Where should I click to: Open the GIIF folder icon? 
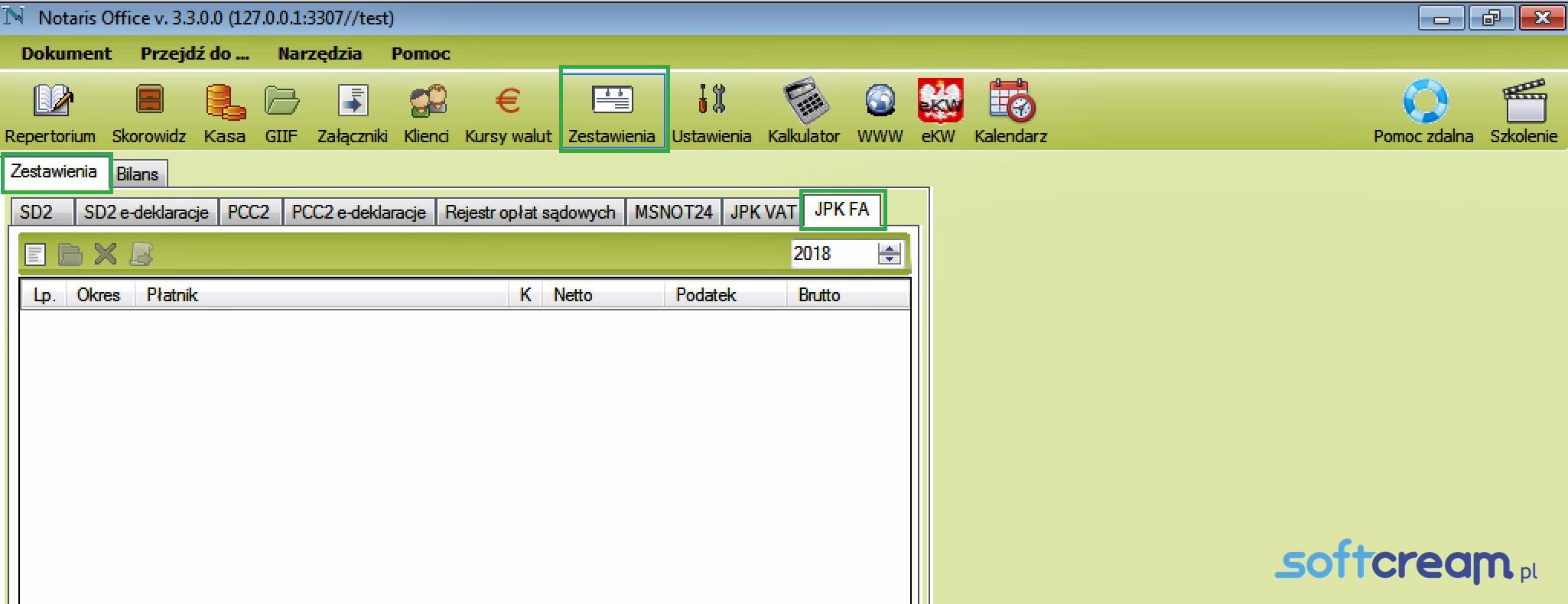pos(281,113)
